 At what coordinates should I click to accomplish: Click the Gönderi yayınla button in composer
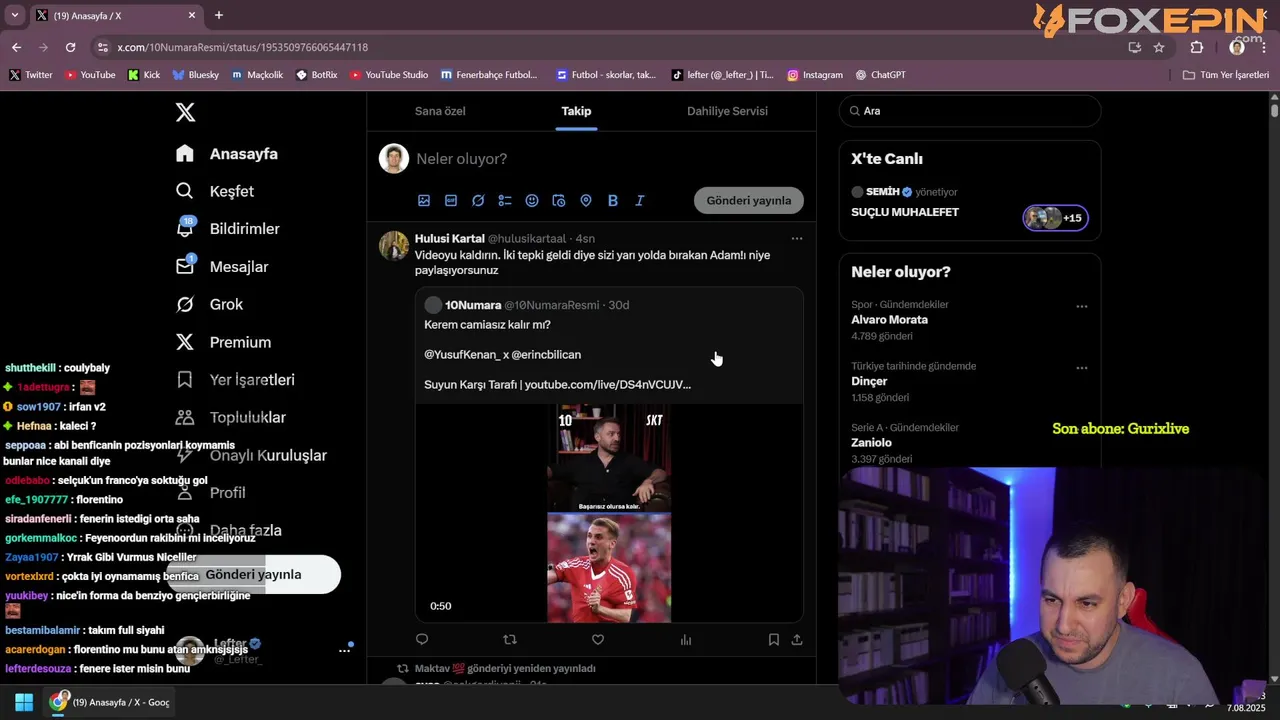[749, 200]
